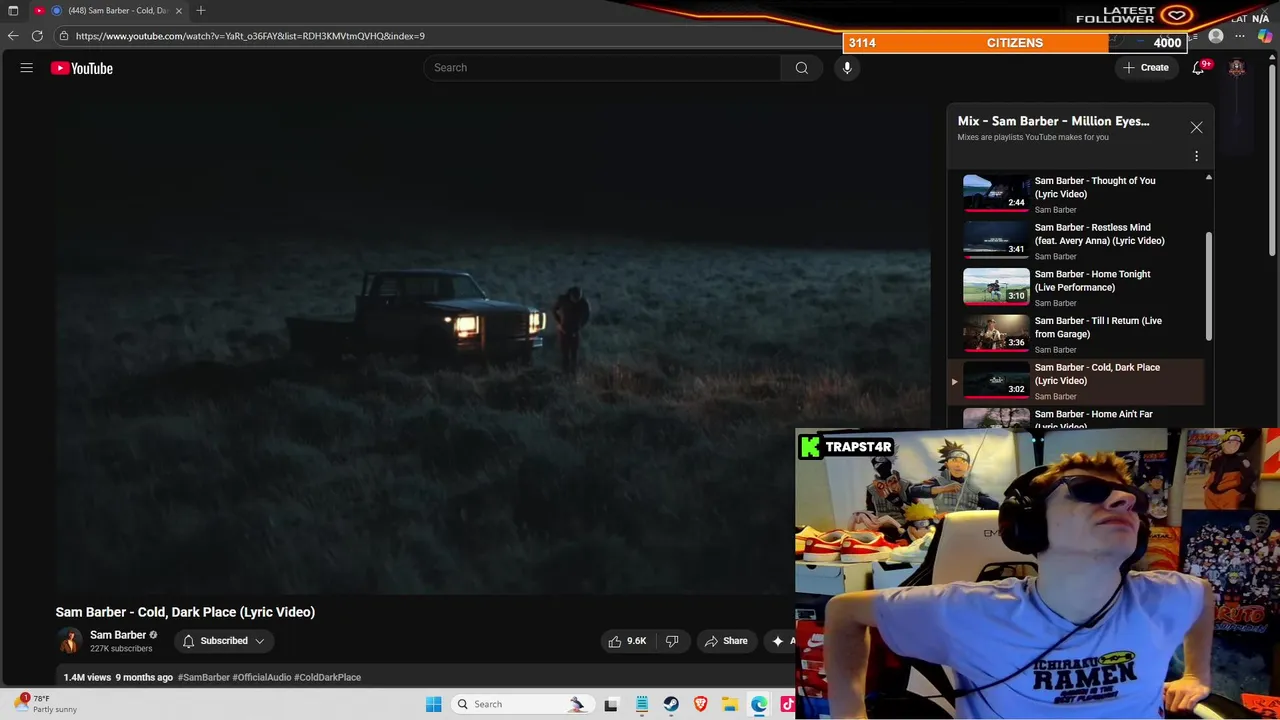Play Restless Mind (feat. Avery Anna) from the mix
The width and height of the screenshot is (1280, 720).
1075,241
